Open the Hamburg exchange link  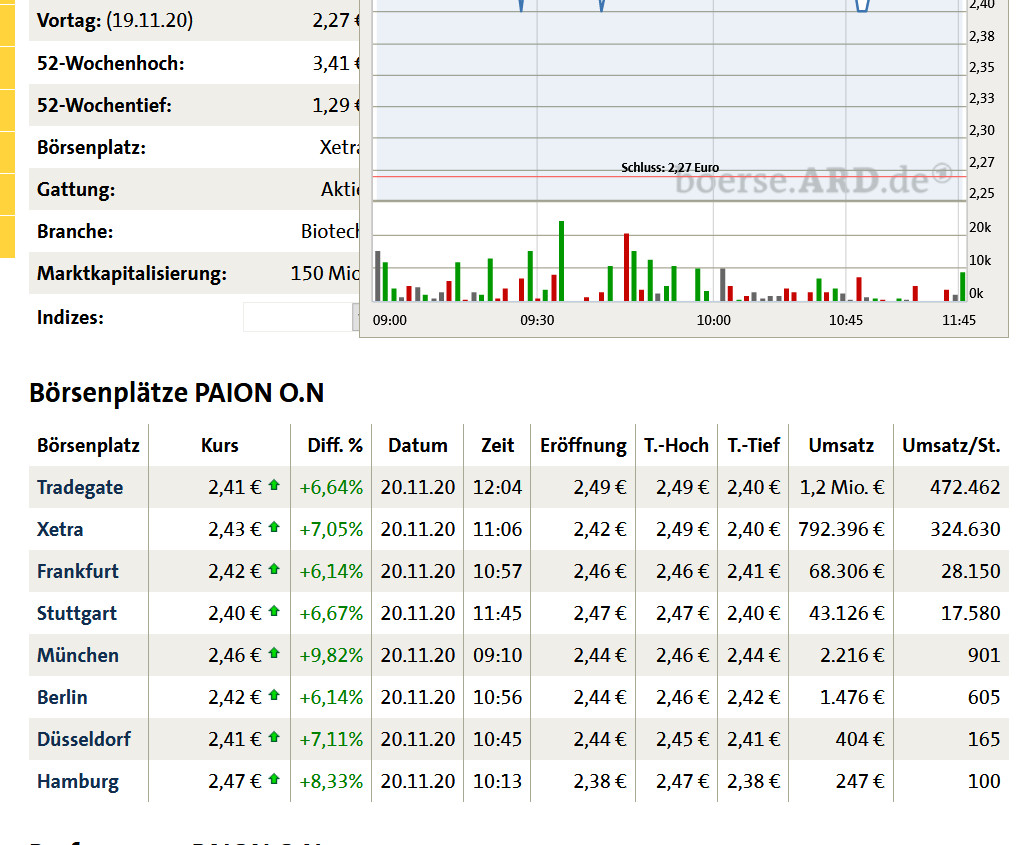click(x=78, y=782)
